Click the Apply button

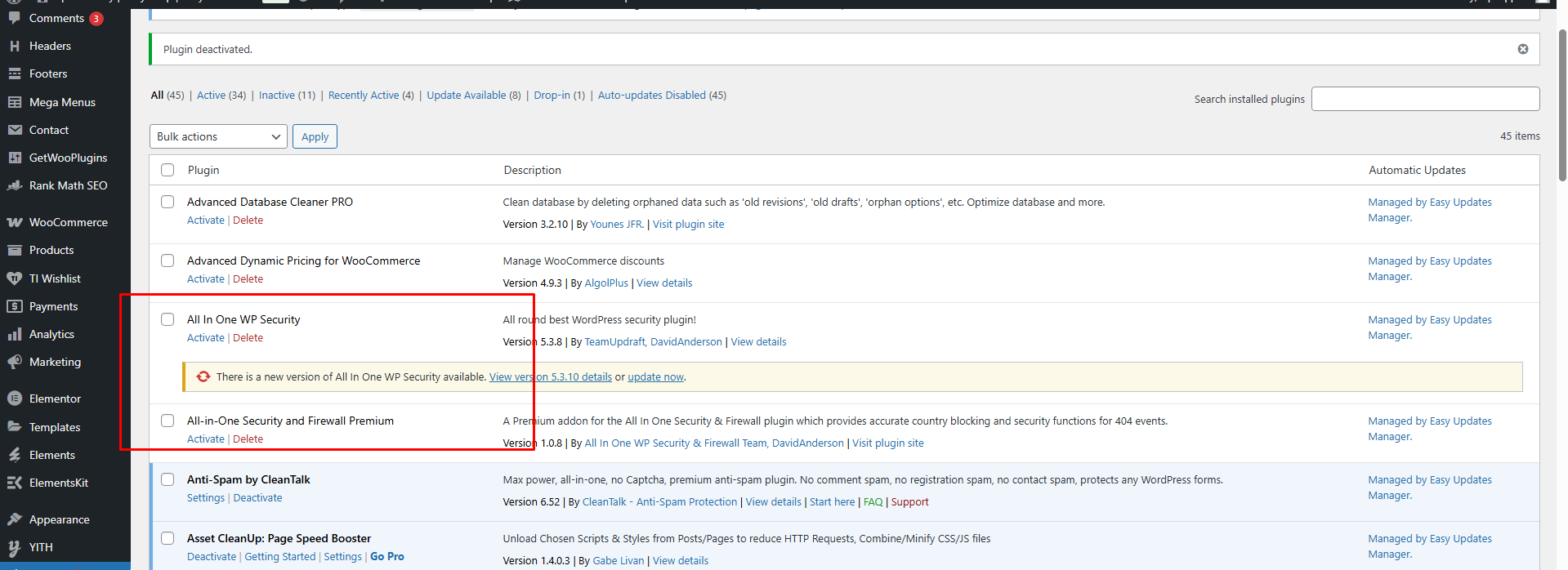(x=315, y=136)
